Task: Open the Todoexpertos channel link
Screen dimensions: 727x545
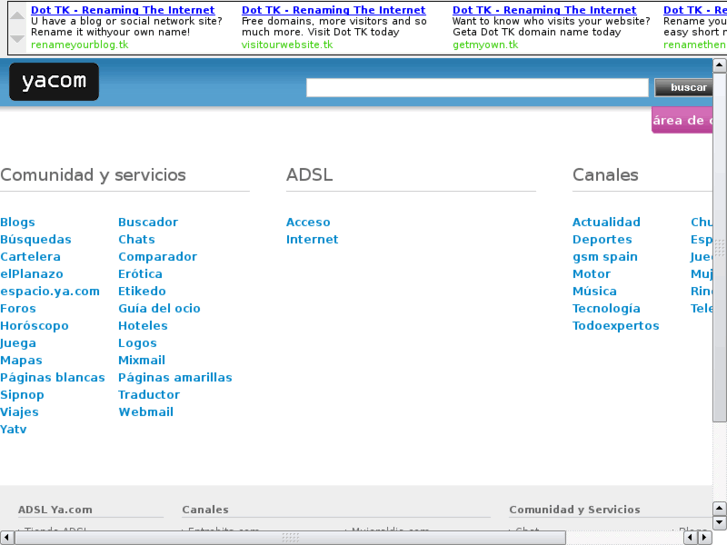Action: (x=615, y=326)
